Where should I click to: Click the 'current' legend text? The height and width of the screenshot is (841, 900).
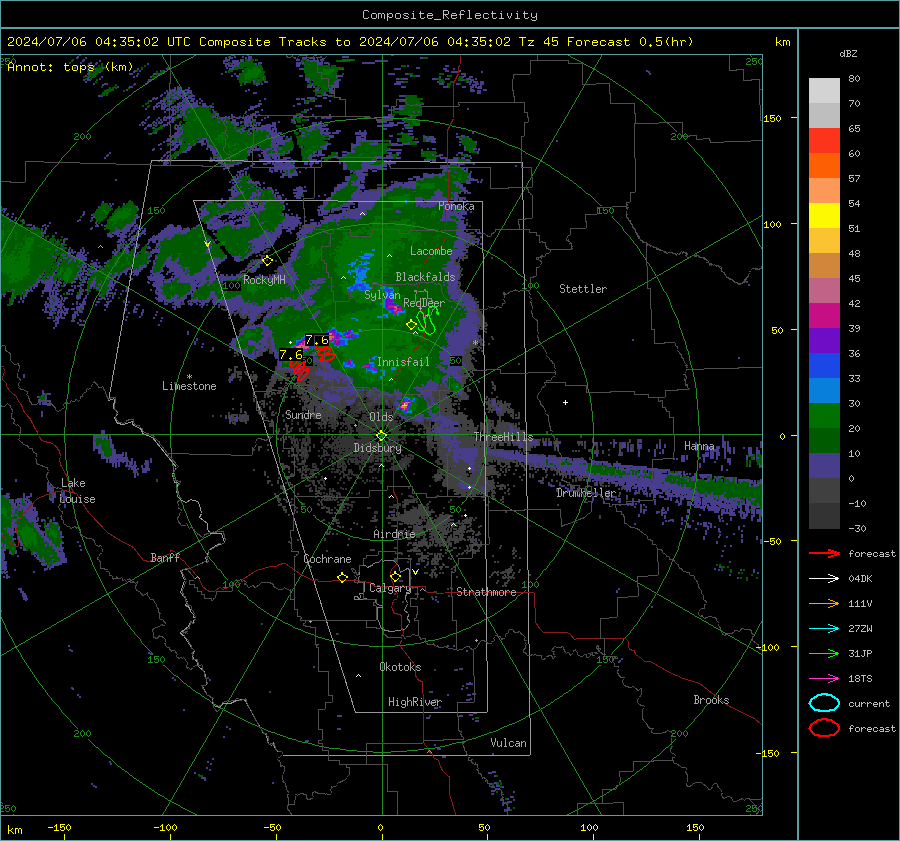[x=869, y=703]
